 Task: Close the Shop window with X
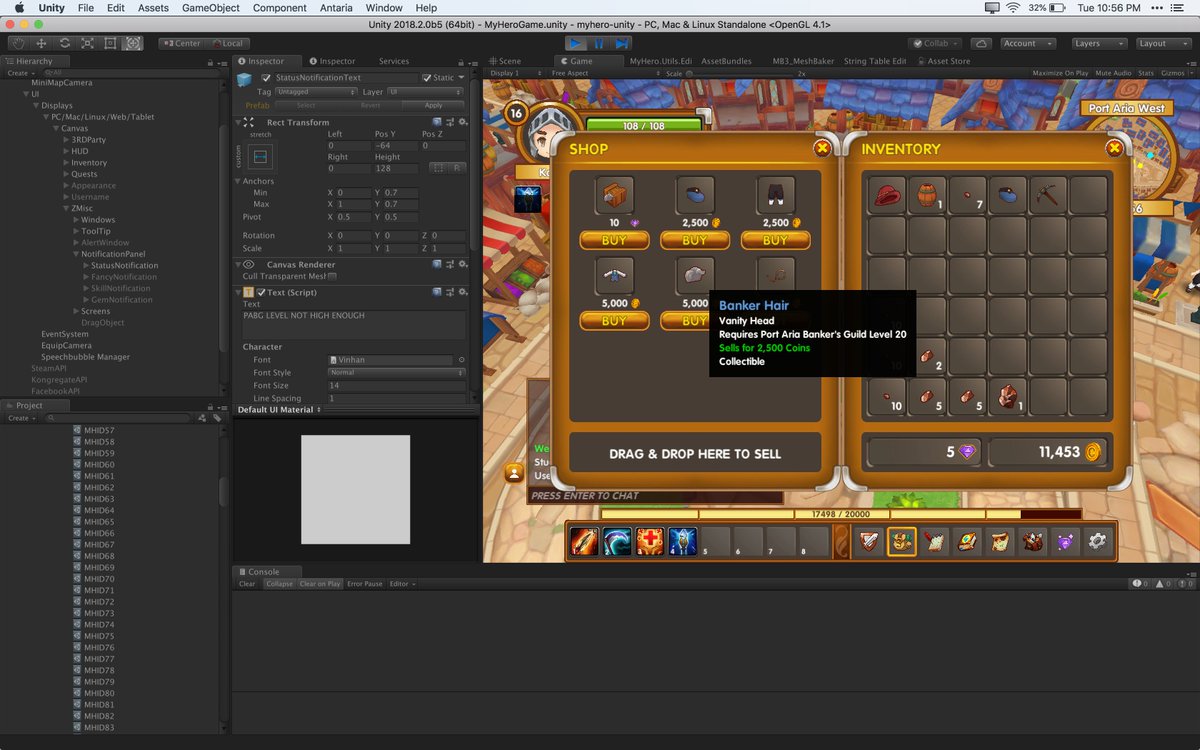pos(822,148)
